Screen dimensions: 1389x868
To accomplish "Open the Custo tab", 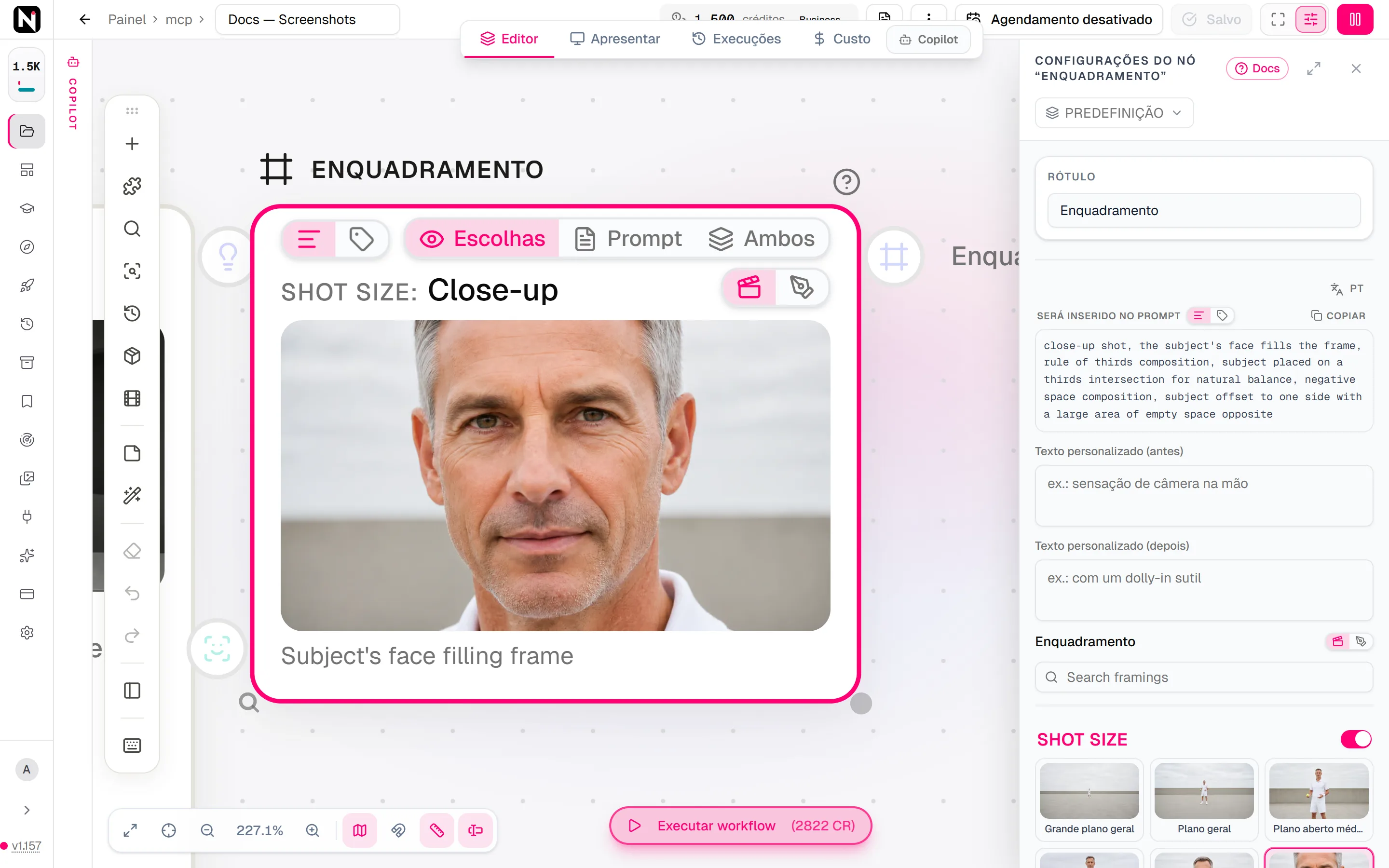I will pyautogui.click(x=842, y=39).
